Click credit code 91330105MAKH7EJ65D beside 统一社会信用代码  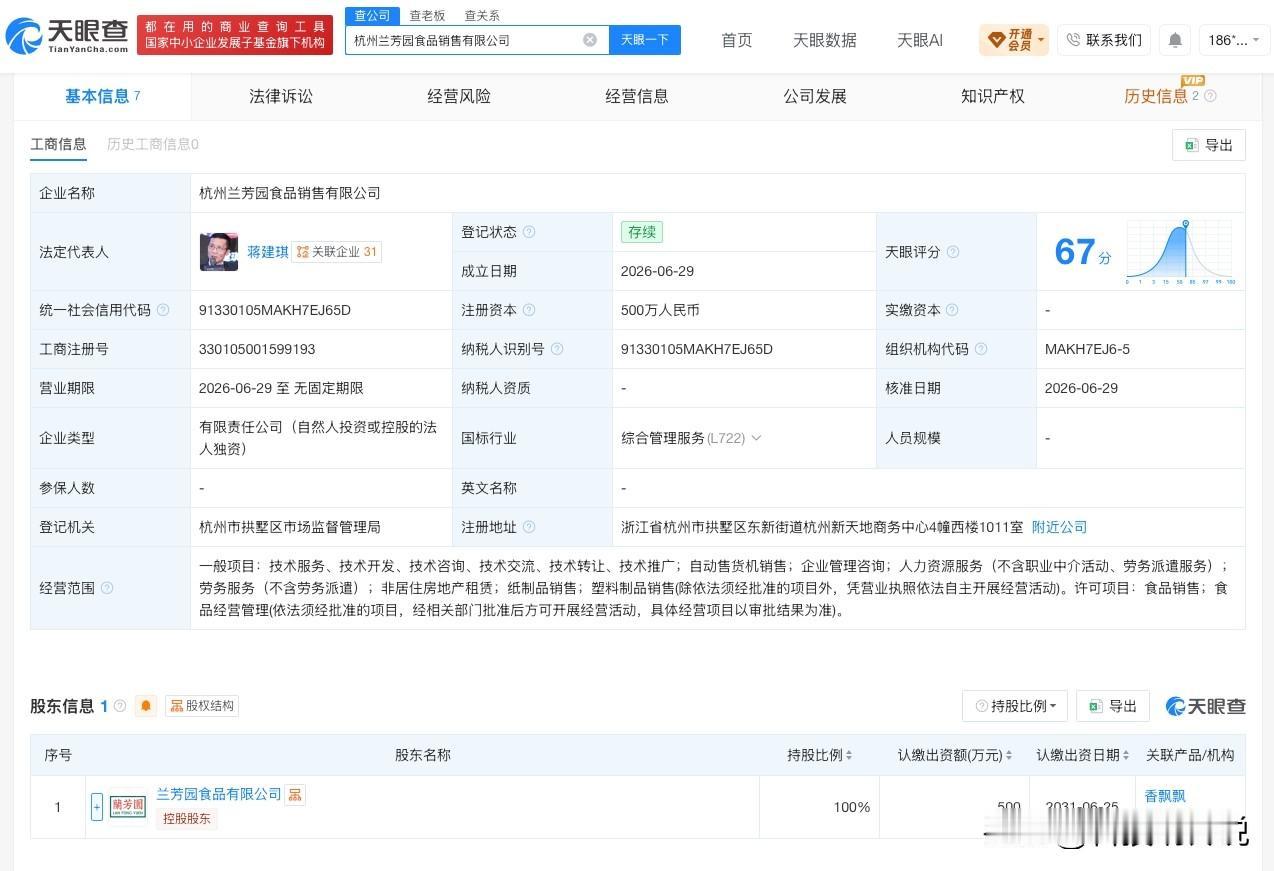click(x=275, y=310)
